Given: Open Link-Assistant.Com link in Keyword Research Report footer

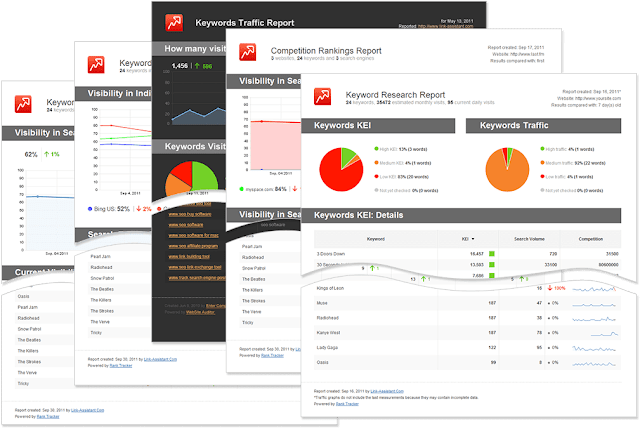Looking at the screenshot, I should (x=387, y=391).
